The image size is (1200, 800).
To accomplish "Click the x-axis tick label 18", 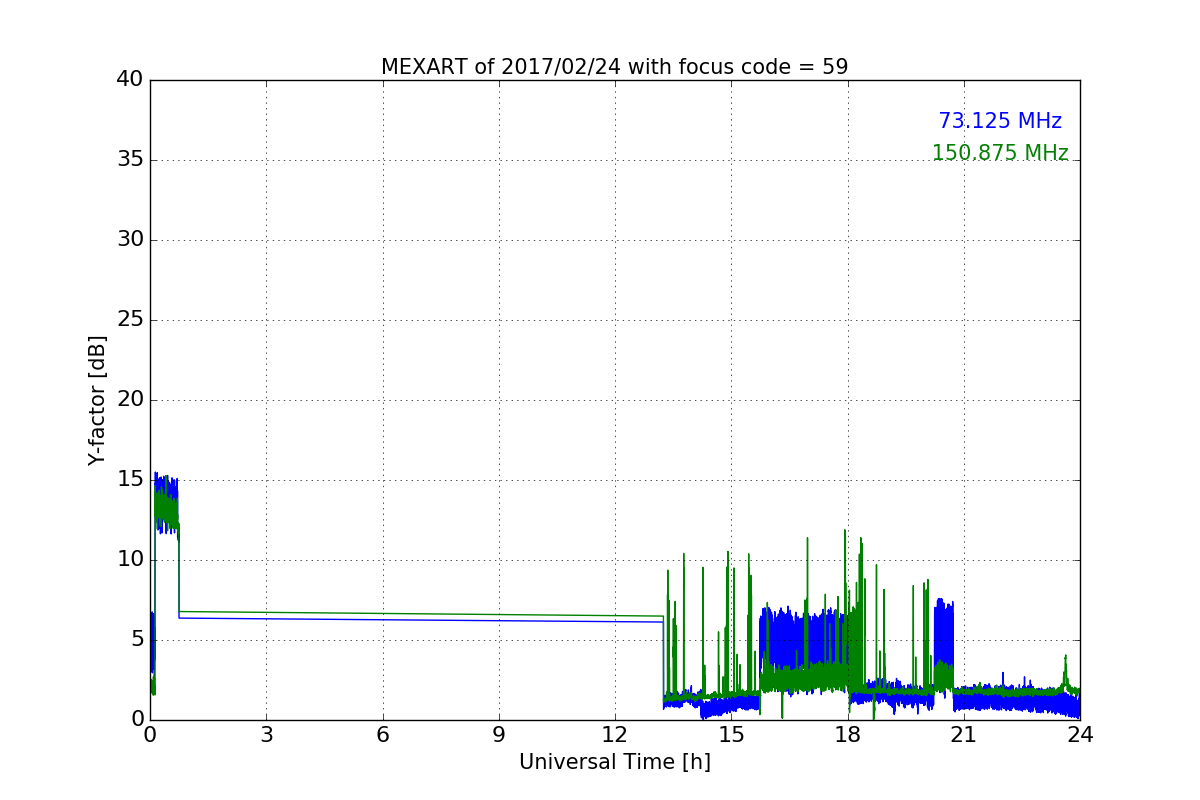I will (x=847, y=734).
